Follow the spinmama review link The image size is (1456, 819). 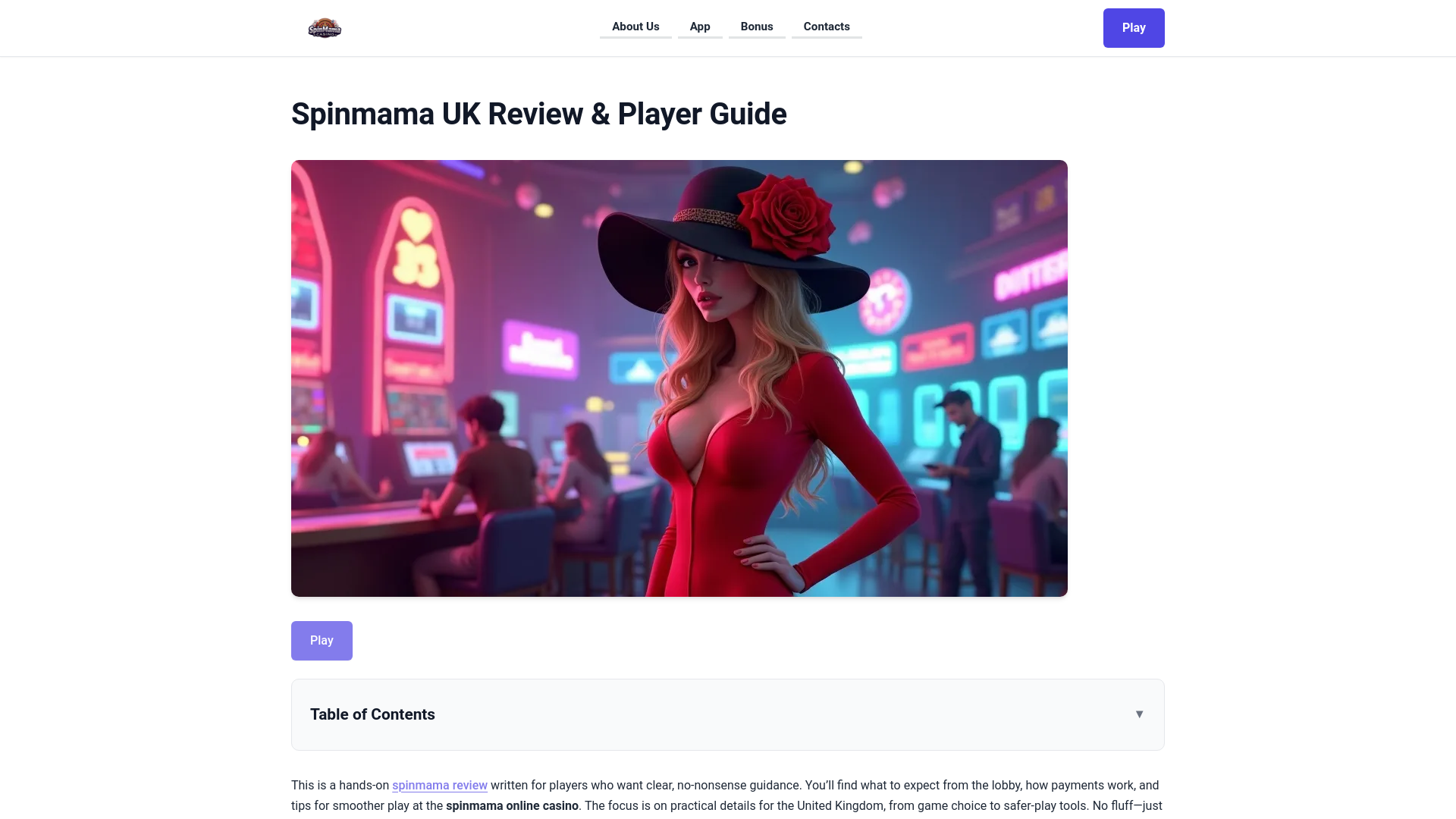click(x=440, y=786)
